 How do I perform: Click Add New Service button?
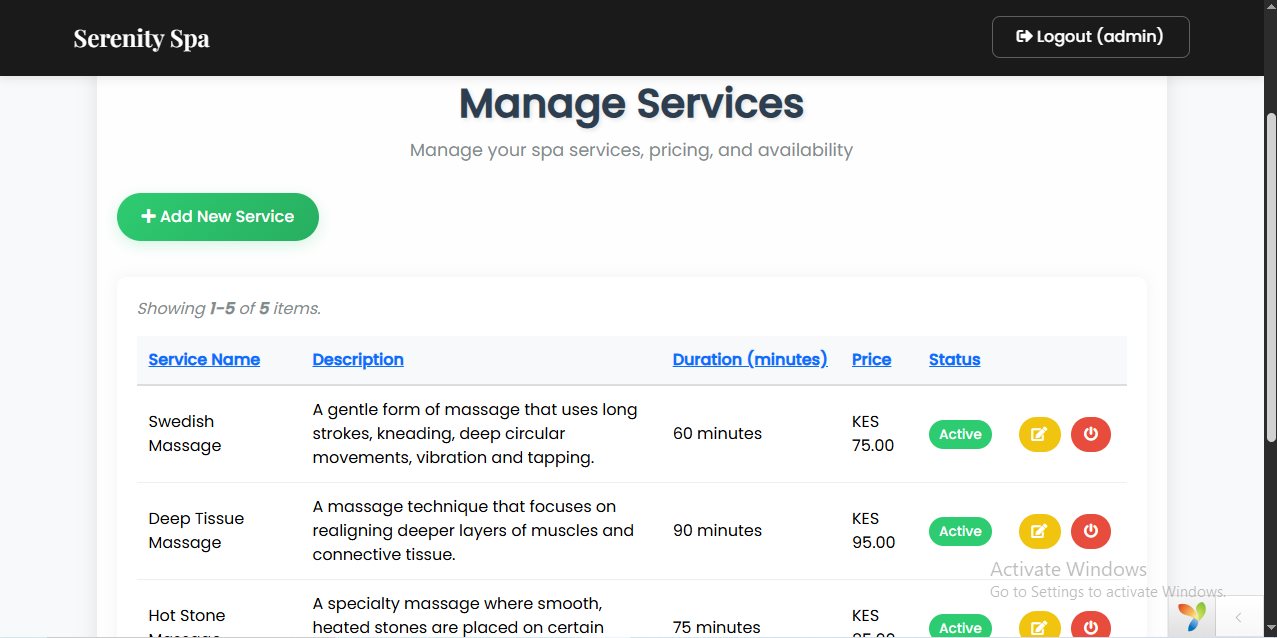tap(218, 217)
